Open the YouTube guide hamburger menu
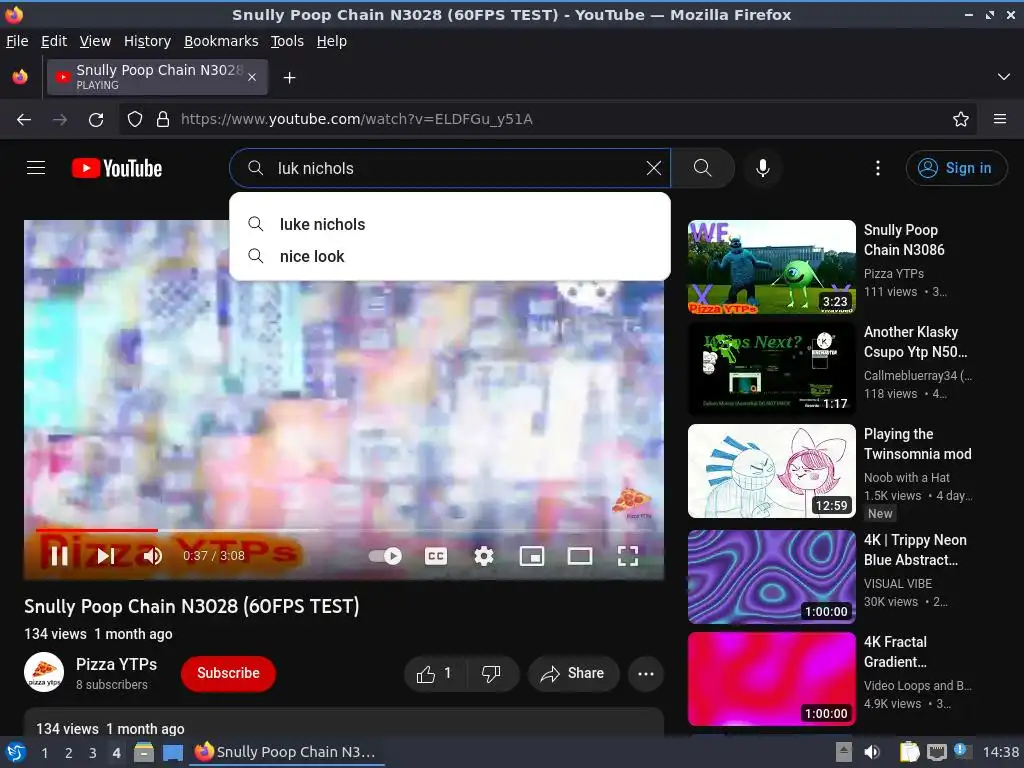Screen dimensions: 1024x768 pos(36,168)
